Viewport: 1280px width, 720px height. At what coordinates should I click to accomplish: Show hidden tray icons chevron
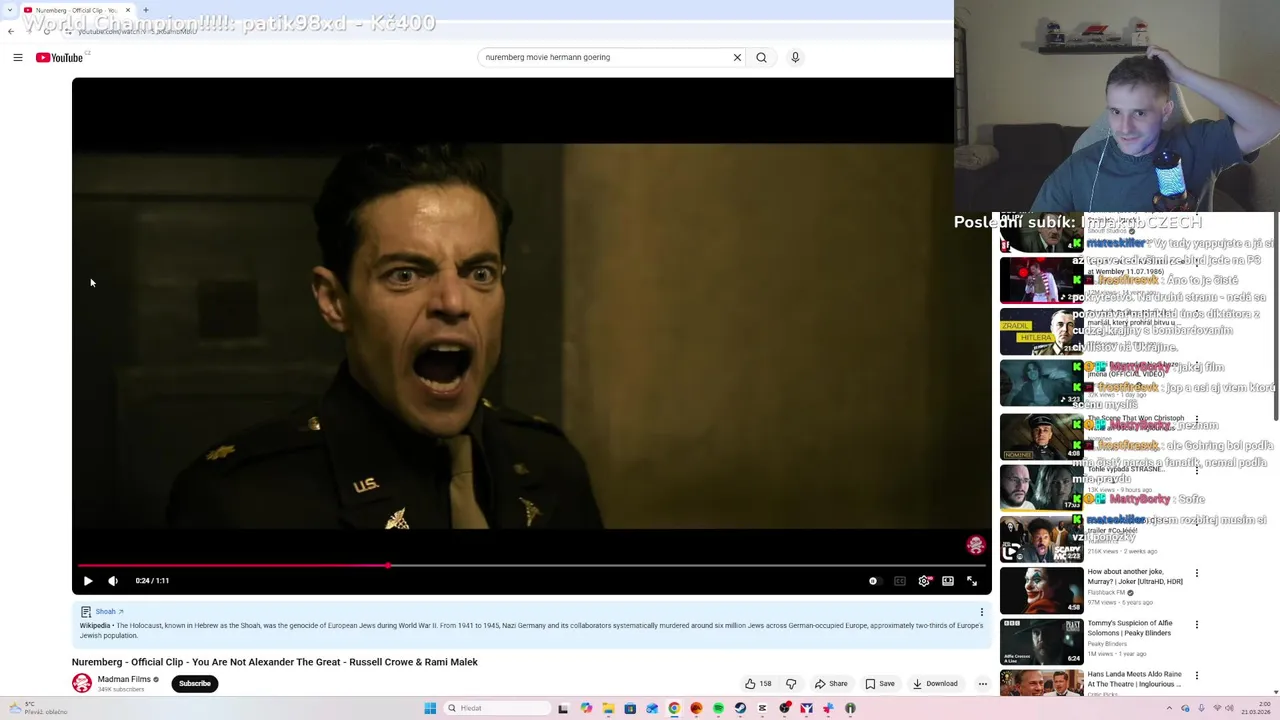point(1170,708)
